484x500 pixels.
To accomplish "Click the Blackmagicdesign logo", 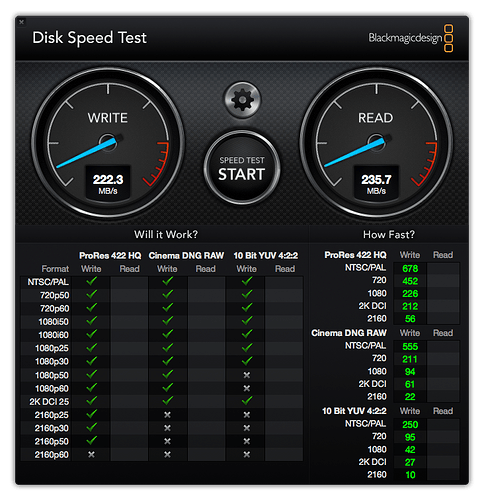I will click(411, 38).
